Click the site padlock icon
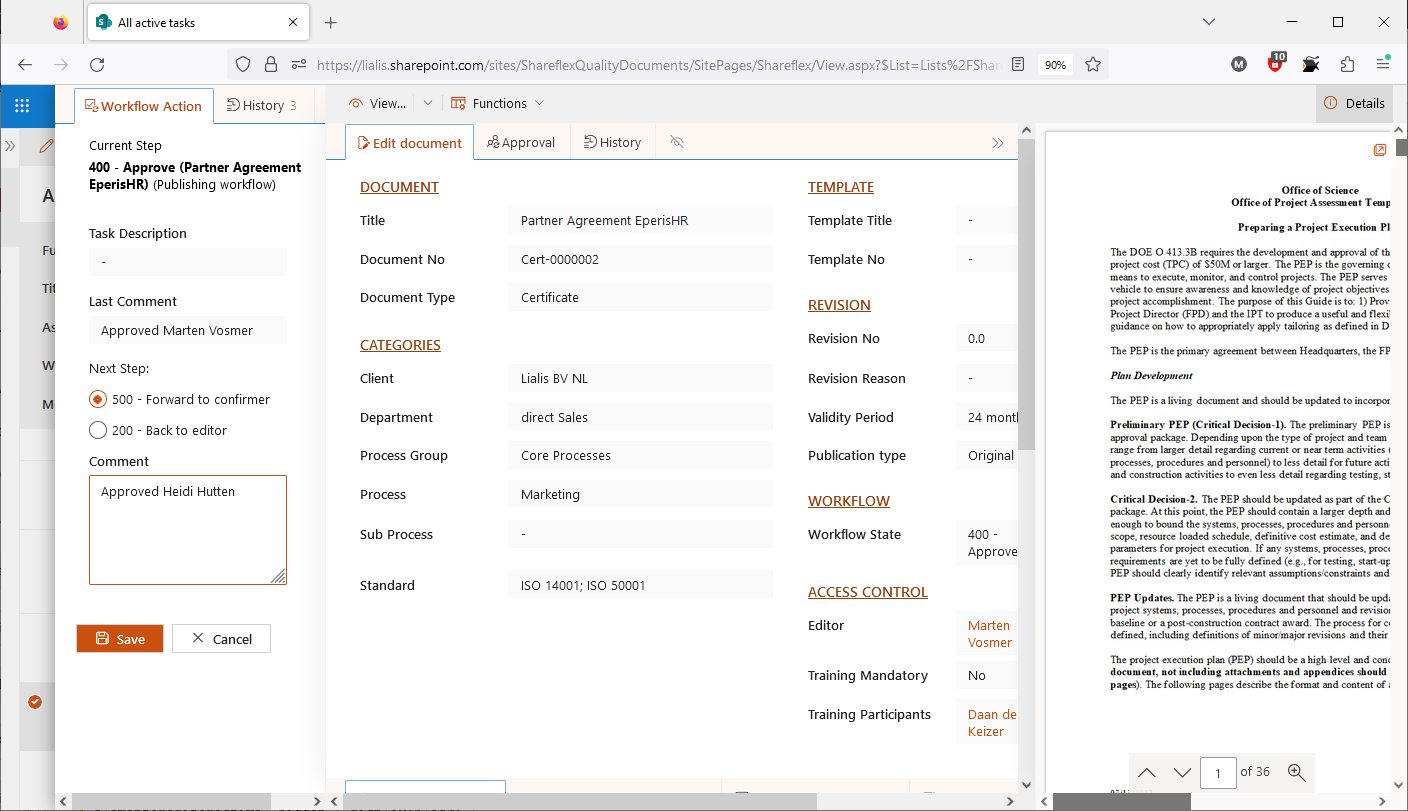 pos(270,64)
